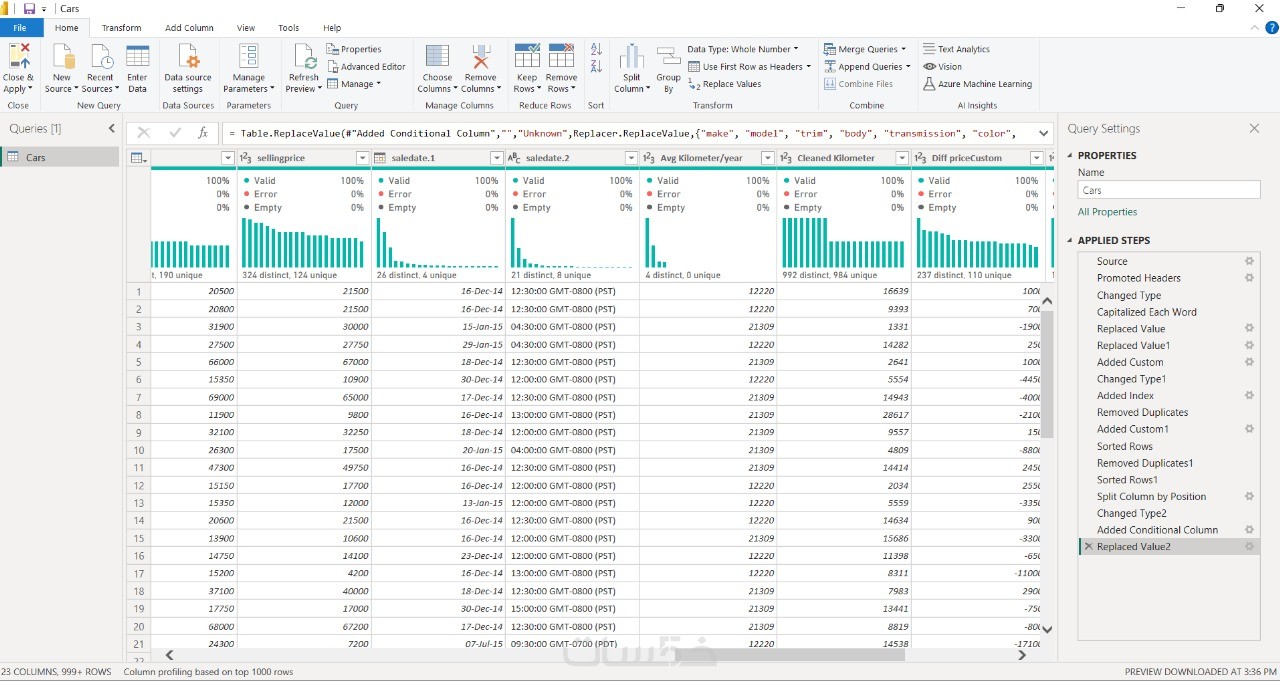Open the gear settings for Source step

point(1249,261)
